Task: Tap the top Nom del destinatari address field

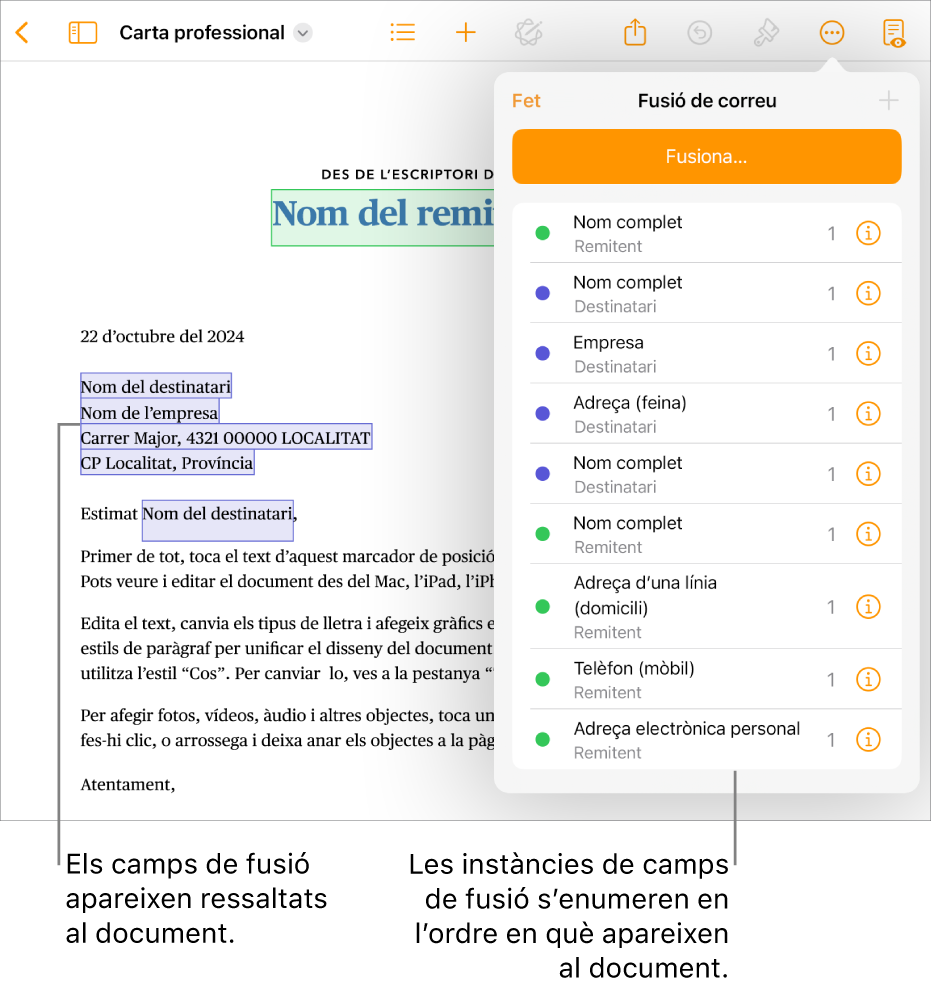Action: pyautogui.click(x=155, y=386)
